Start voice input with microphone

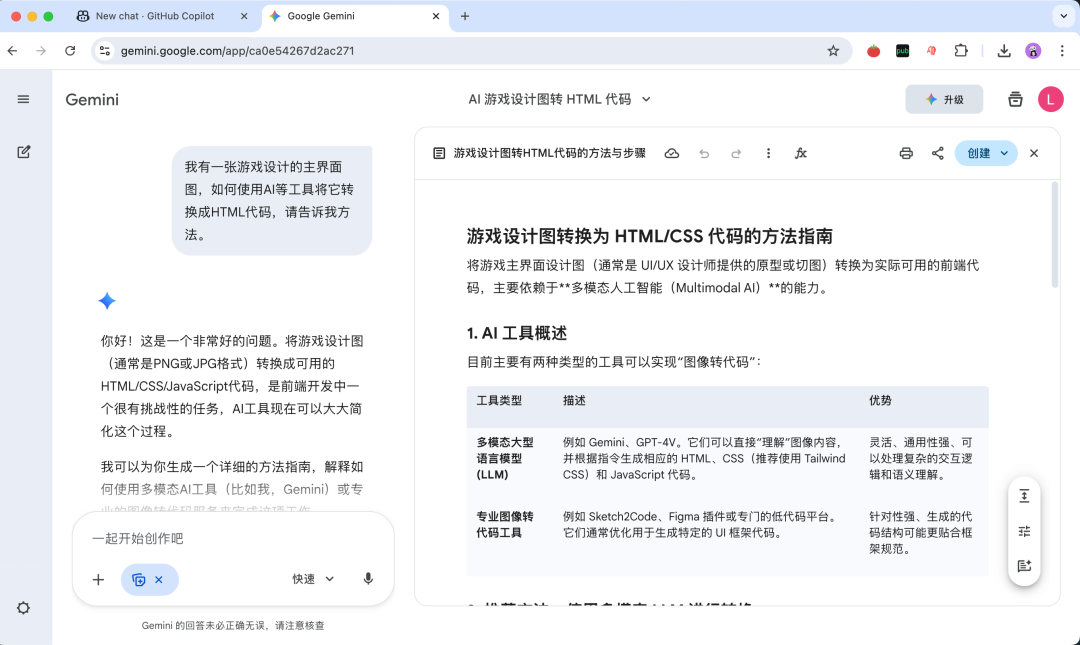point(368,579)
